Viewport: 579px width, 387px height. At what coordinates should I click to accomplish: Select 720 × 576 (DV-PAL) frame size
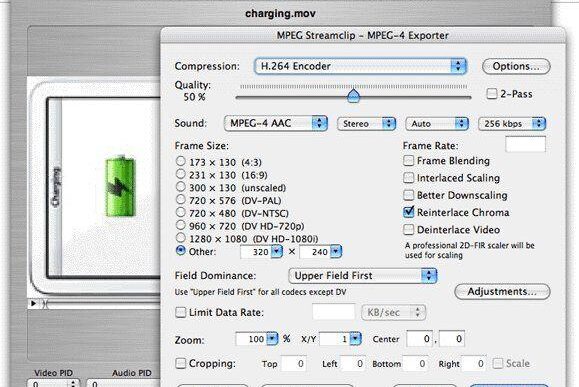click(x=180, y=200)
